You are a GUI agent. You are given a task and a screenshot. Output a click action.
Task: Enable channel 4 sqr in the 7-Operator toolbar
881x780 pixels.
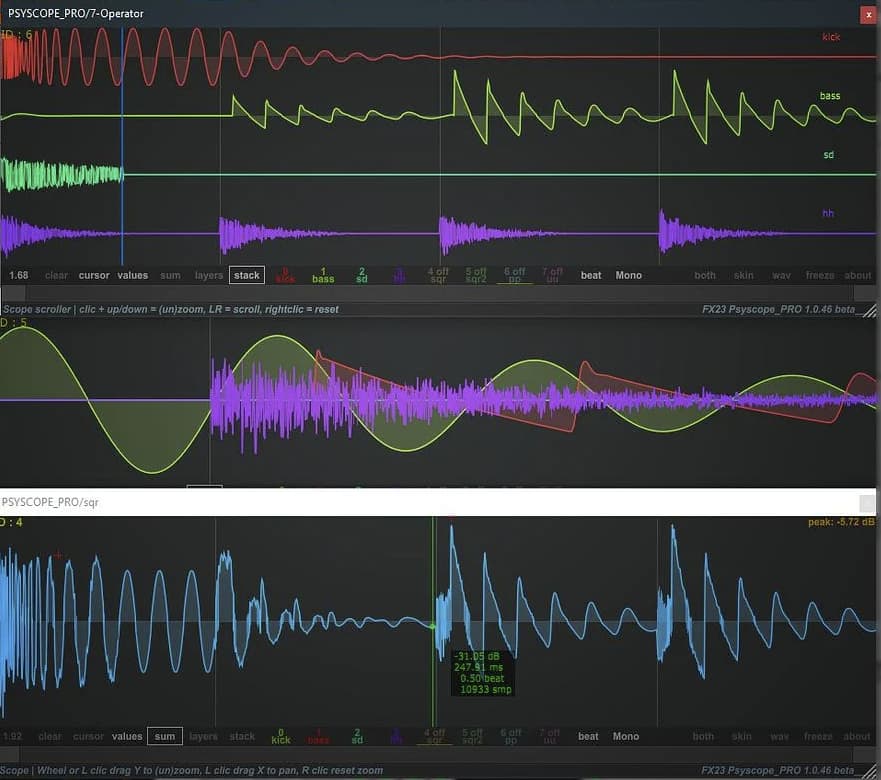[438, 275]
